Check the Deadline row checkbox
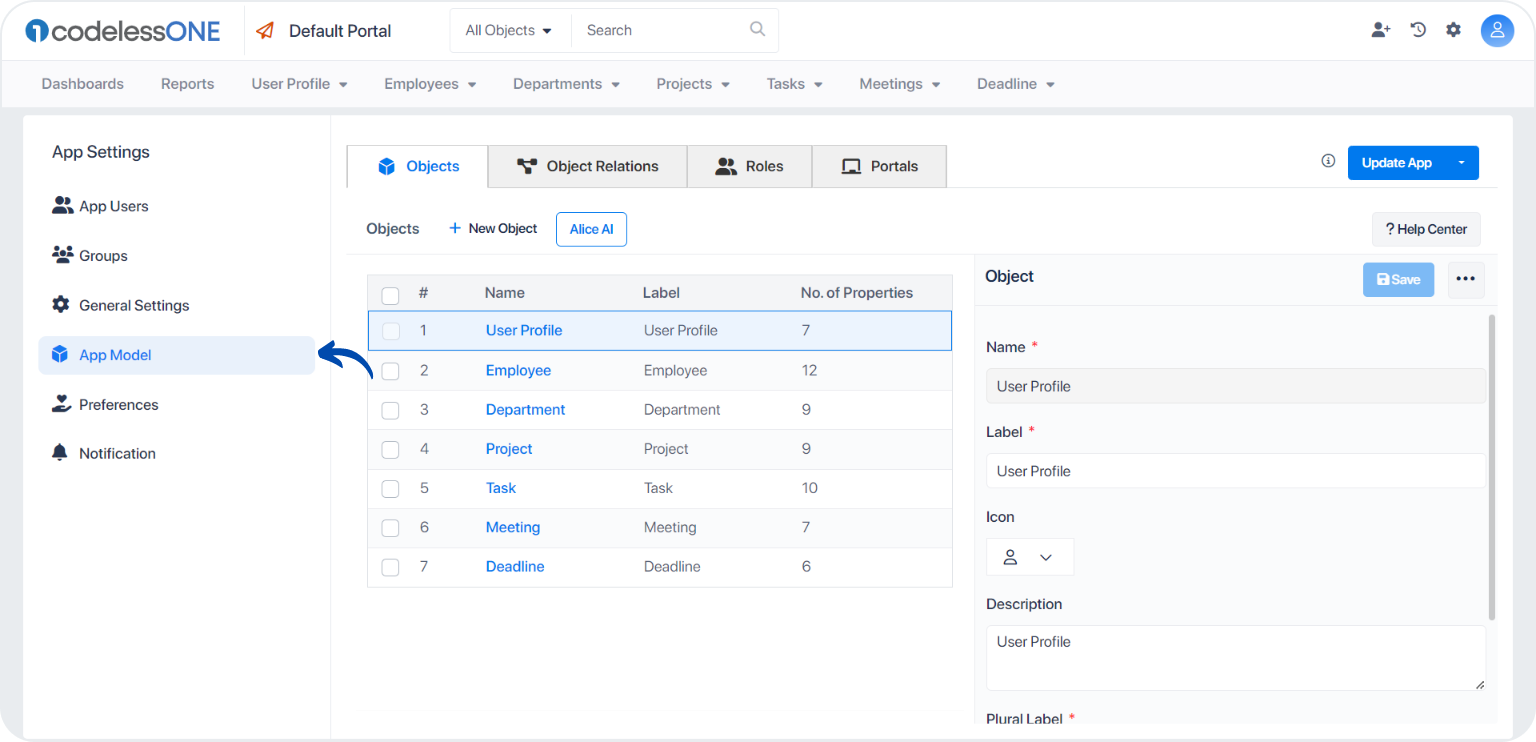 tap(391, 567)
